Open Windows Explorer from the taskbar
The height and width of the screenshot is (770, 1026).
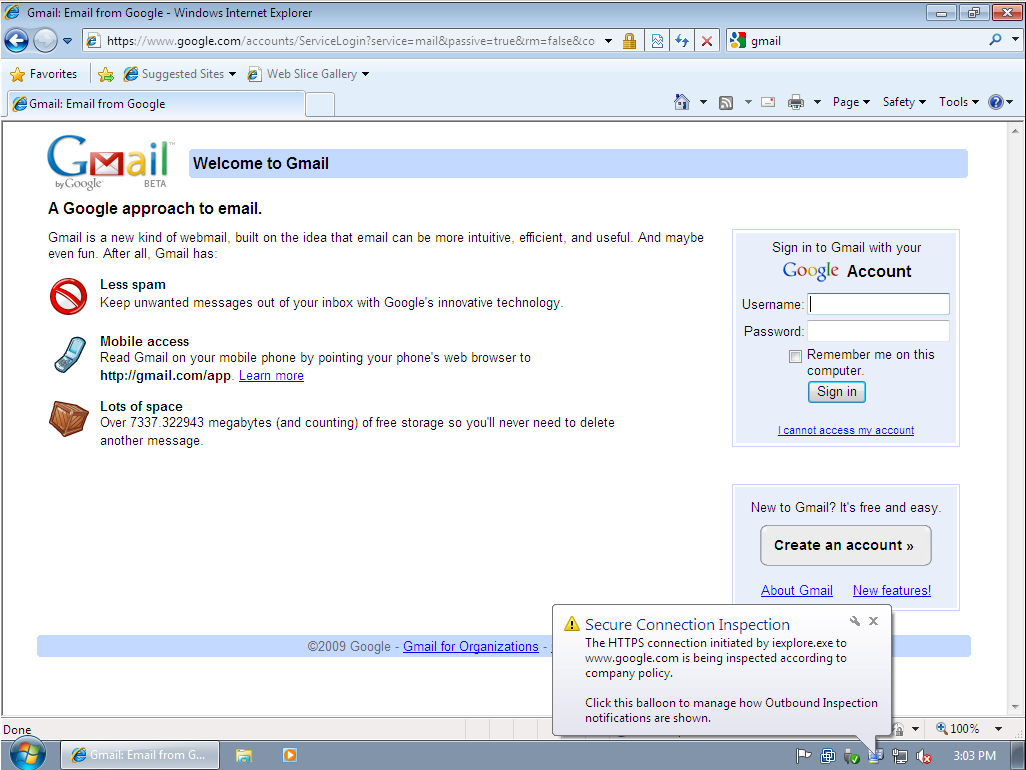pos(244,756)
